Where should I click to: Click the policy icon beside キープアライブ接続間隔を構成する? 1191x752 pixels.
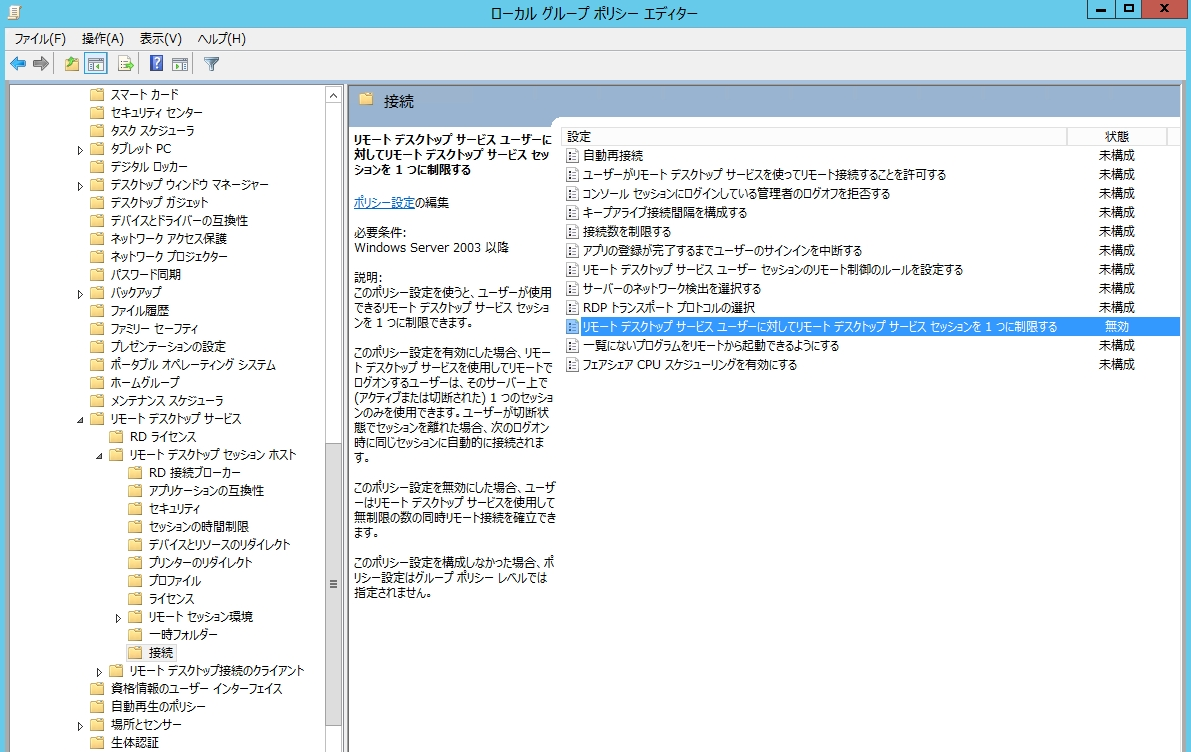point(573,213)
